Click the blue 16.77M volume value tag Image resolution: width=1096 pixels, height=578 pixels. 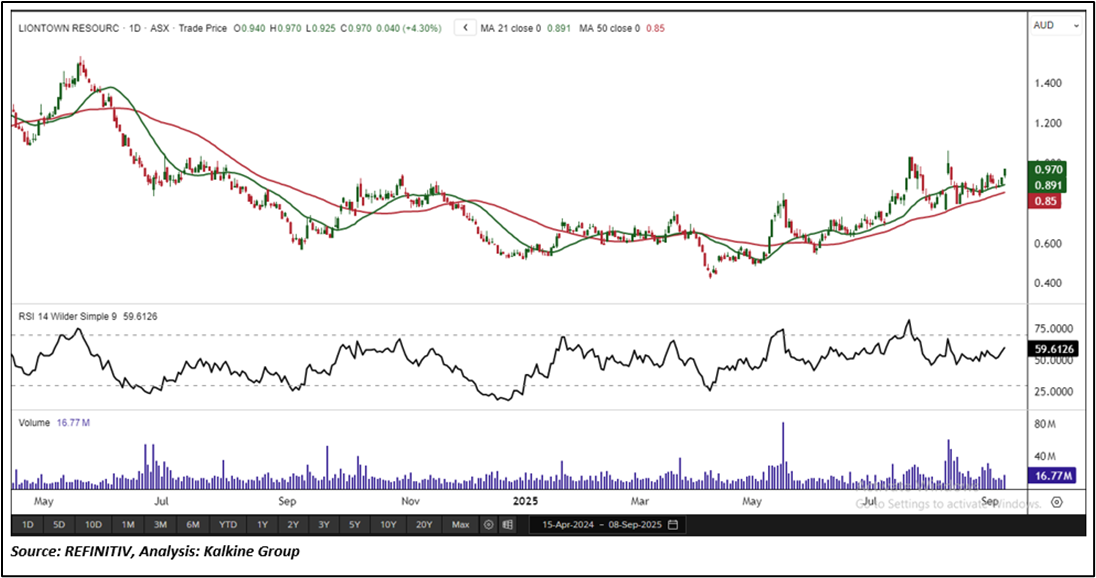[1053, 476]
